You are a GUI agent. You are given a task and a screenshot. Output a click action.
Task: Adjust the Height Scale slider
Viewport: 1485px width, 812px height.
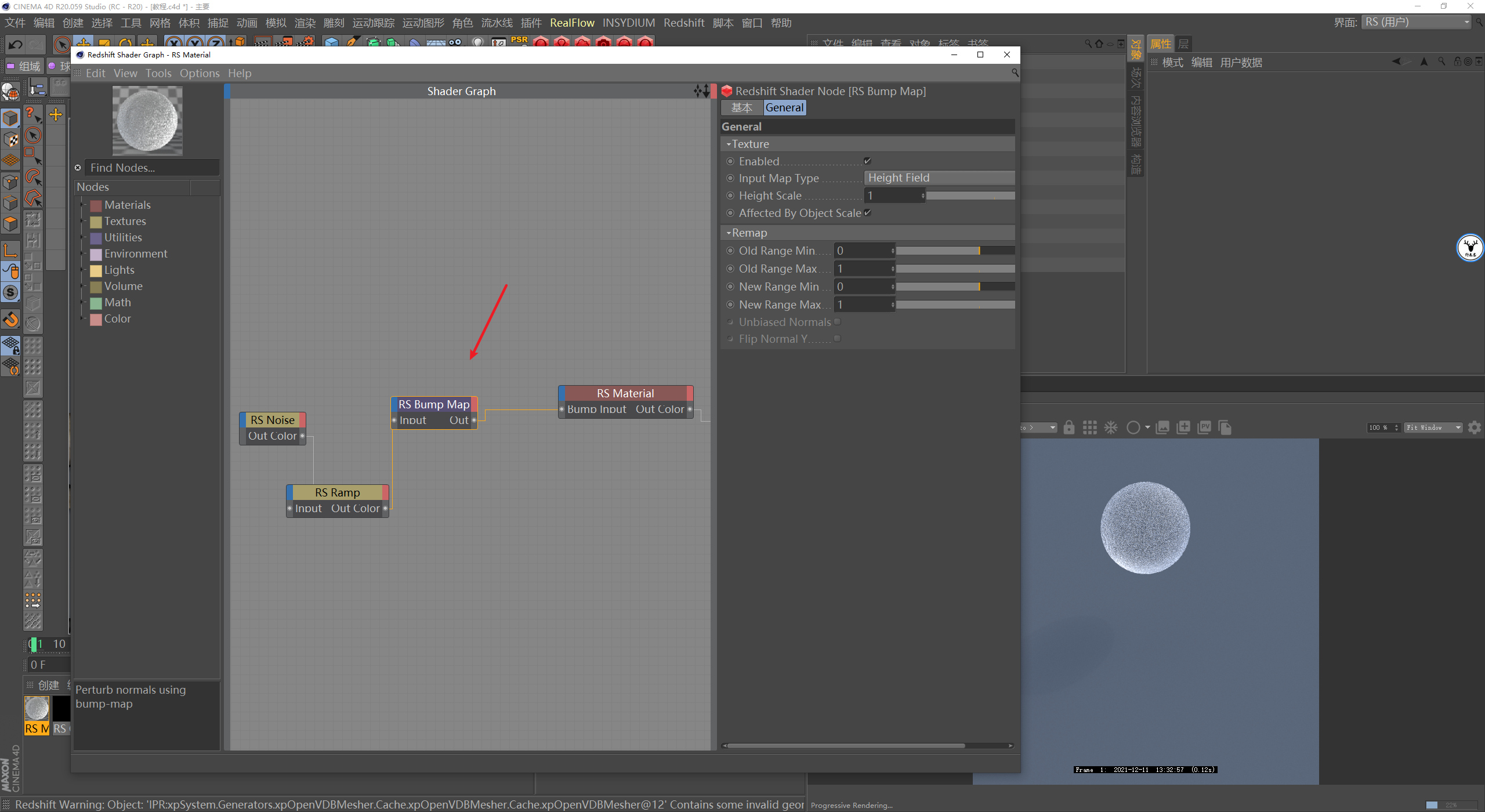click(970, 196)
